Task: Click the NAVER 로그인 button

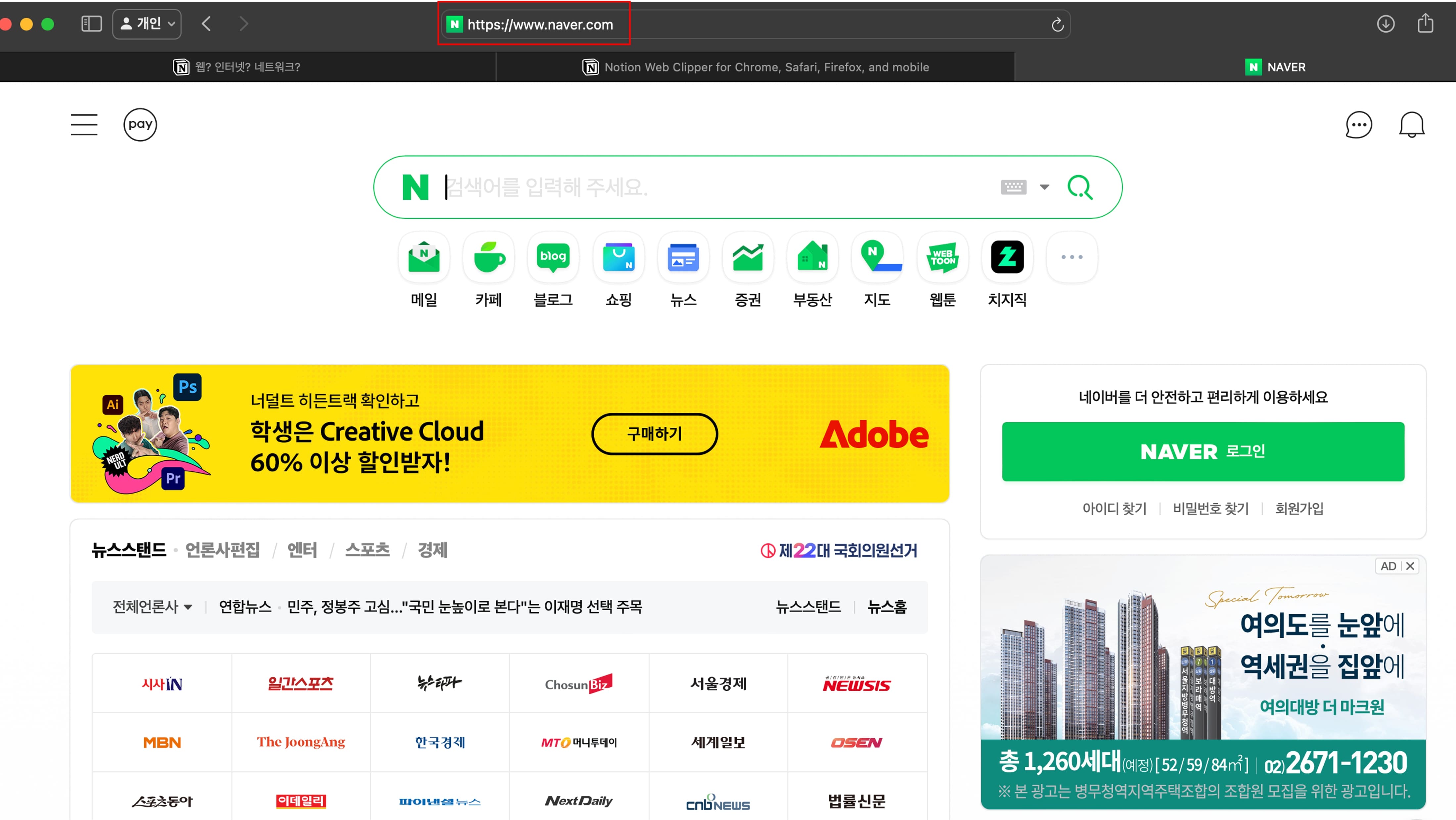Action: 1203,452
